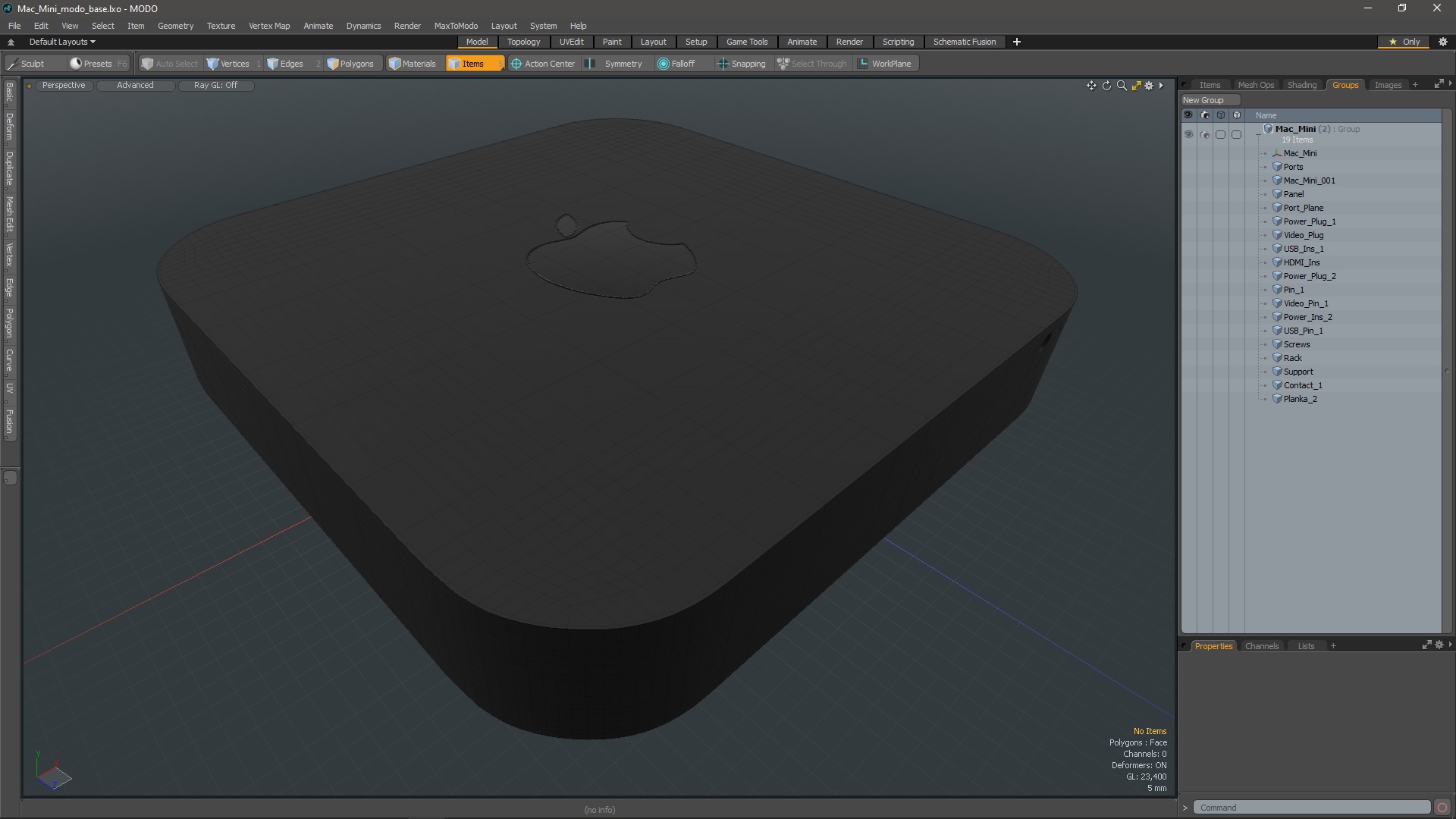Click the record button by Command field
Screen dimensions: 1456x819
(x=1442, y=808)
